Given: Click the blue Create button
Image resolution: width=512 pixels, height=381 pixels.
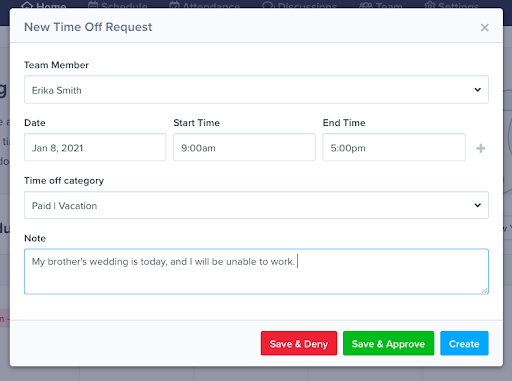Looking at the screenshot, I should [464, 343].
